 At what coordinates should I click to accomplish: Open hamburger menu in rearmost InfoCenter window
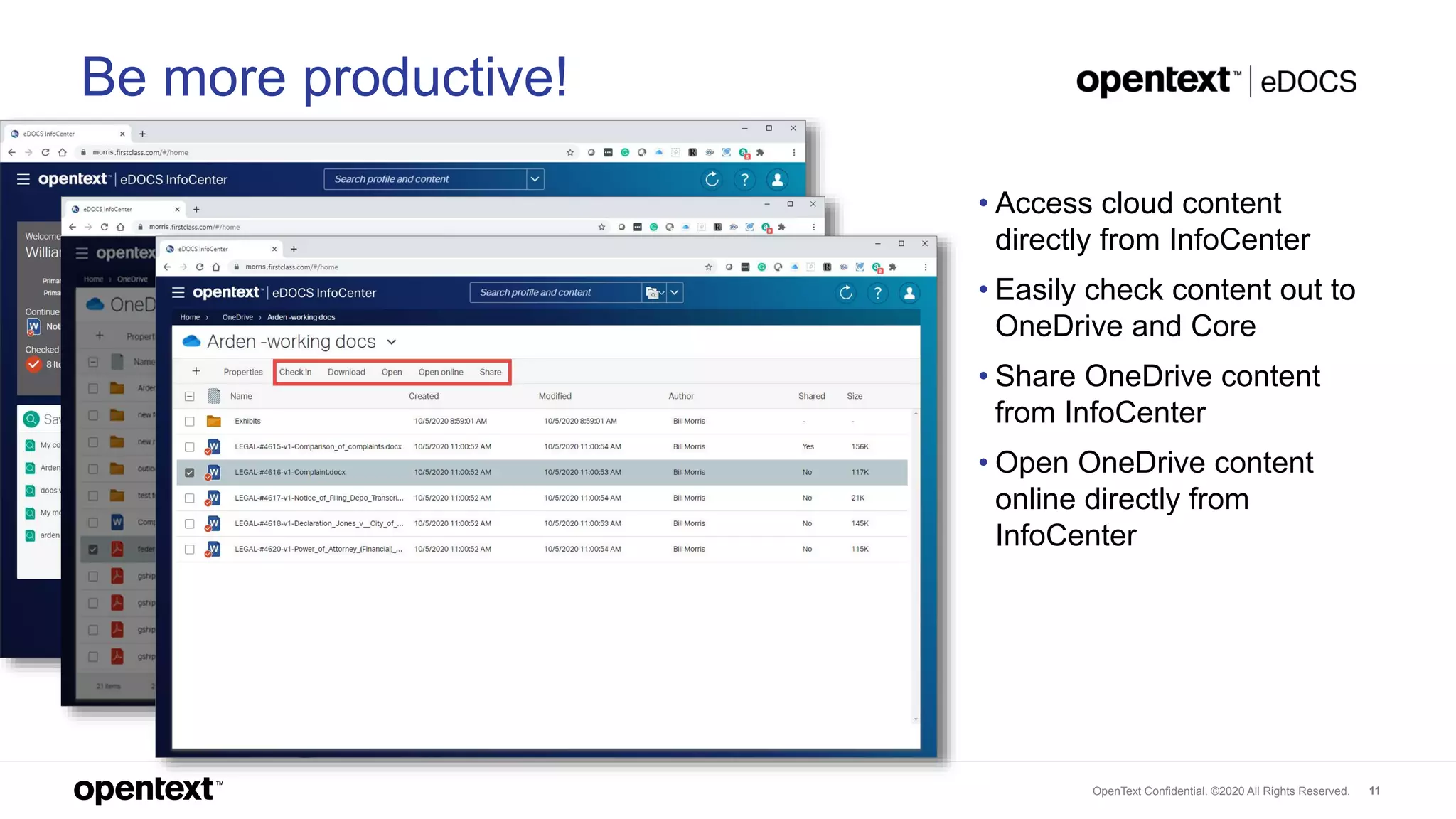pyautogui.click(x=23, y=179)
